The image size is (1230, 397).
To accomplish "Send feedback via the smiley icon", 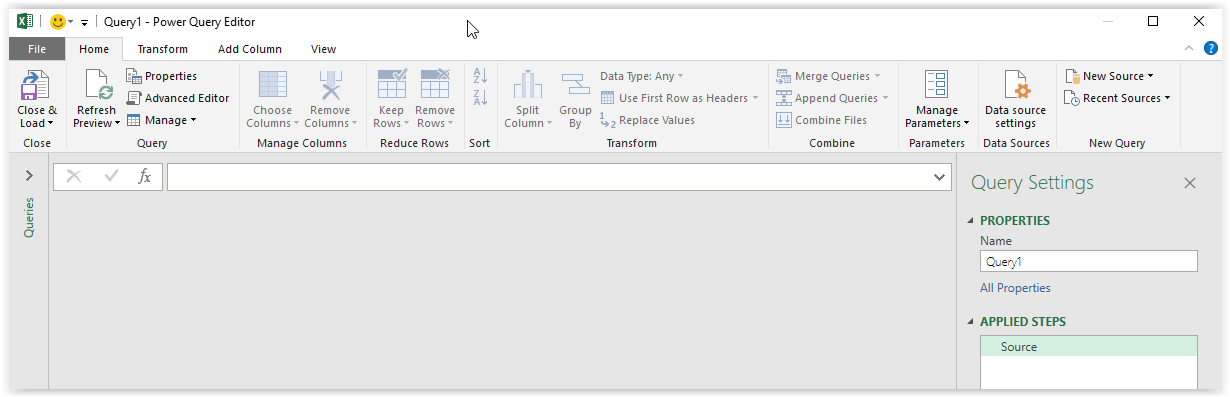I will click(57, 21).
